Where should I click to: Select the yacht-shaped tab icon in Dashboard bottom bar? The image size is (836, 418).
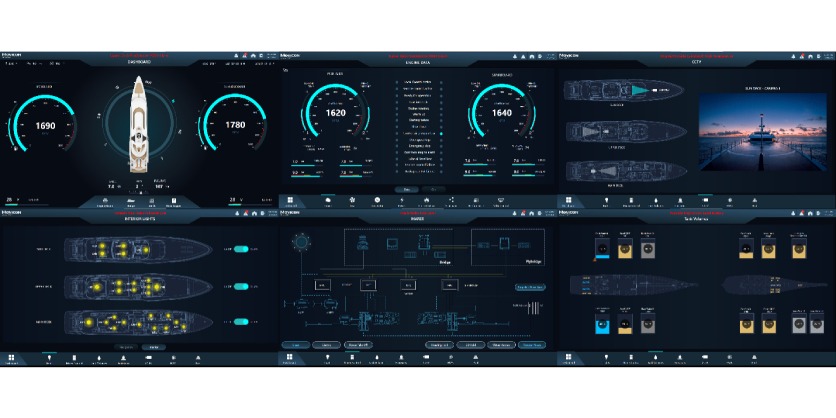click(131, 202)
